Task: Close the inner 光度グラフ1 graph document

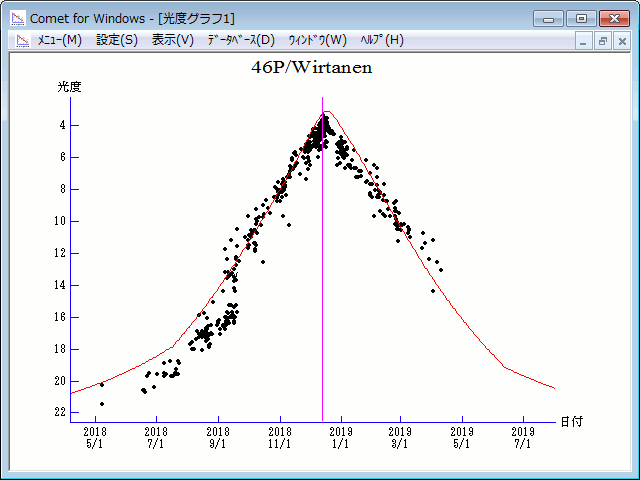Action: click(x=621, y=41)
